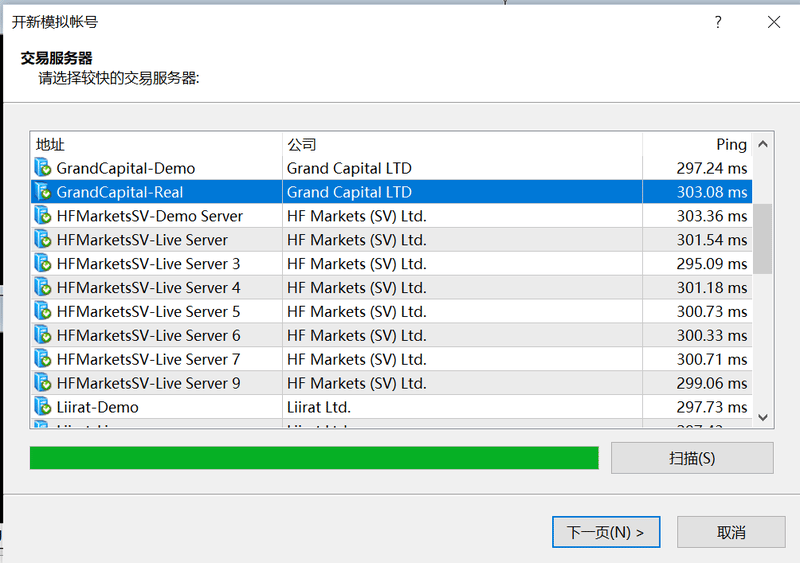Select HFMarketsSV-Live Server 9

(148, 383)
